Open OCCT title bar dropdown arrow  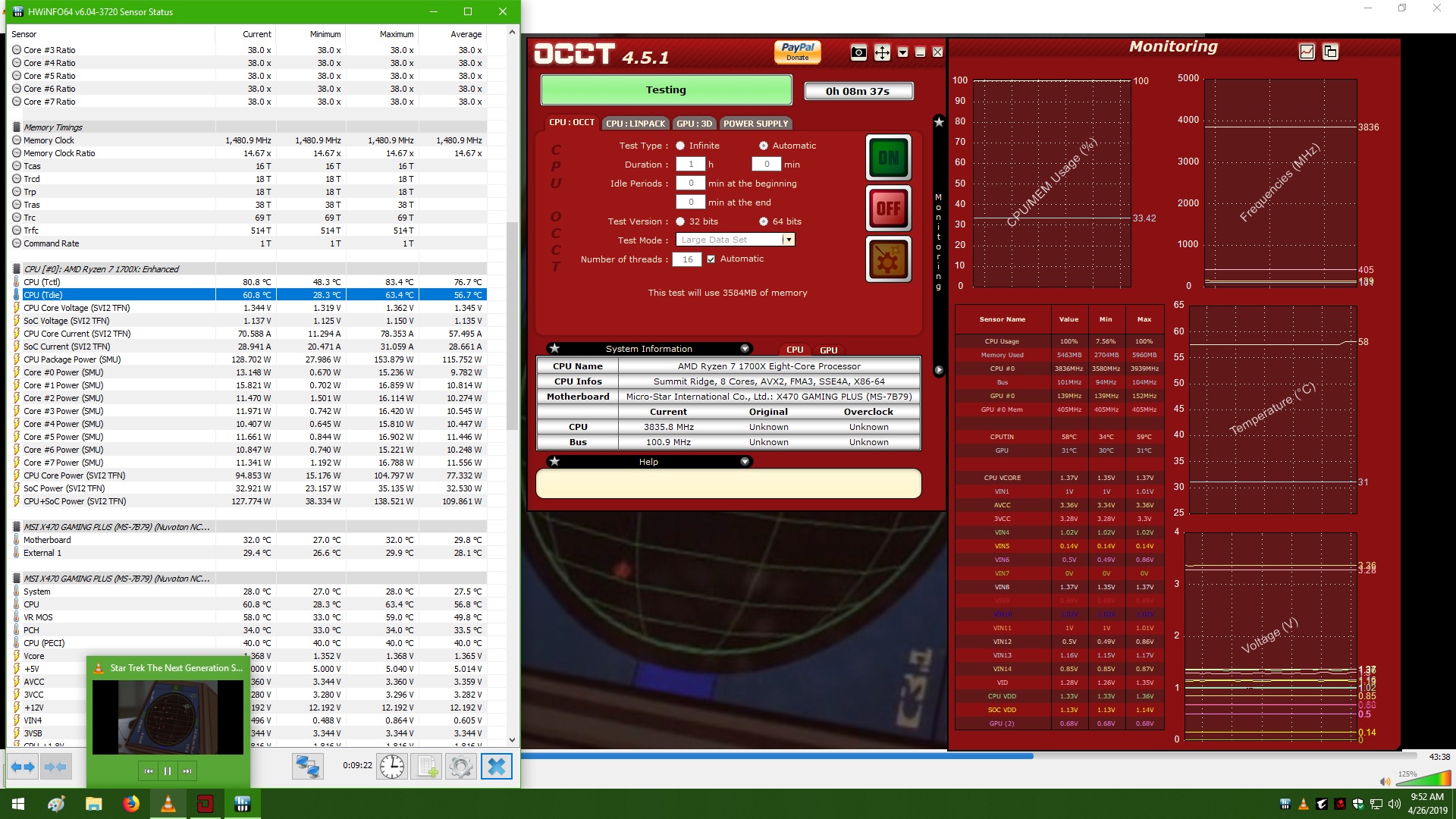(x=902, y=52)
